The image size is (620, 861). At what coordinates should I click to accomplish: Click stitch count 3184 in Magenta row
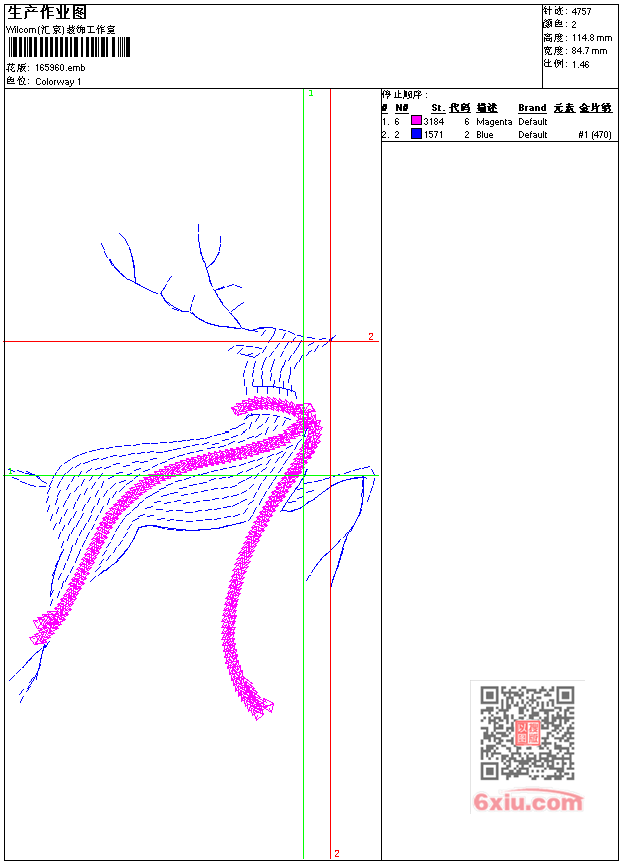(x=434, y=121)
